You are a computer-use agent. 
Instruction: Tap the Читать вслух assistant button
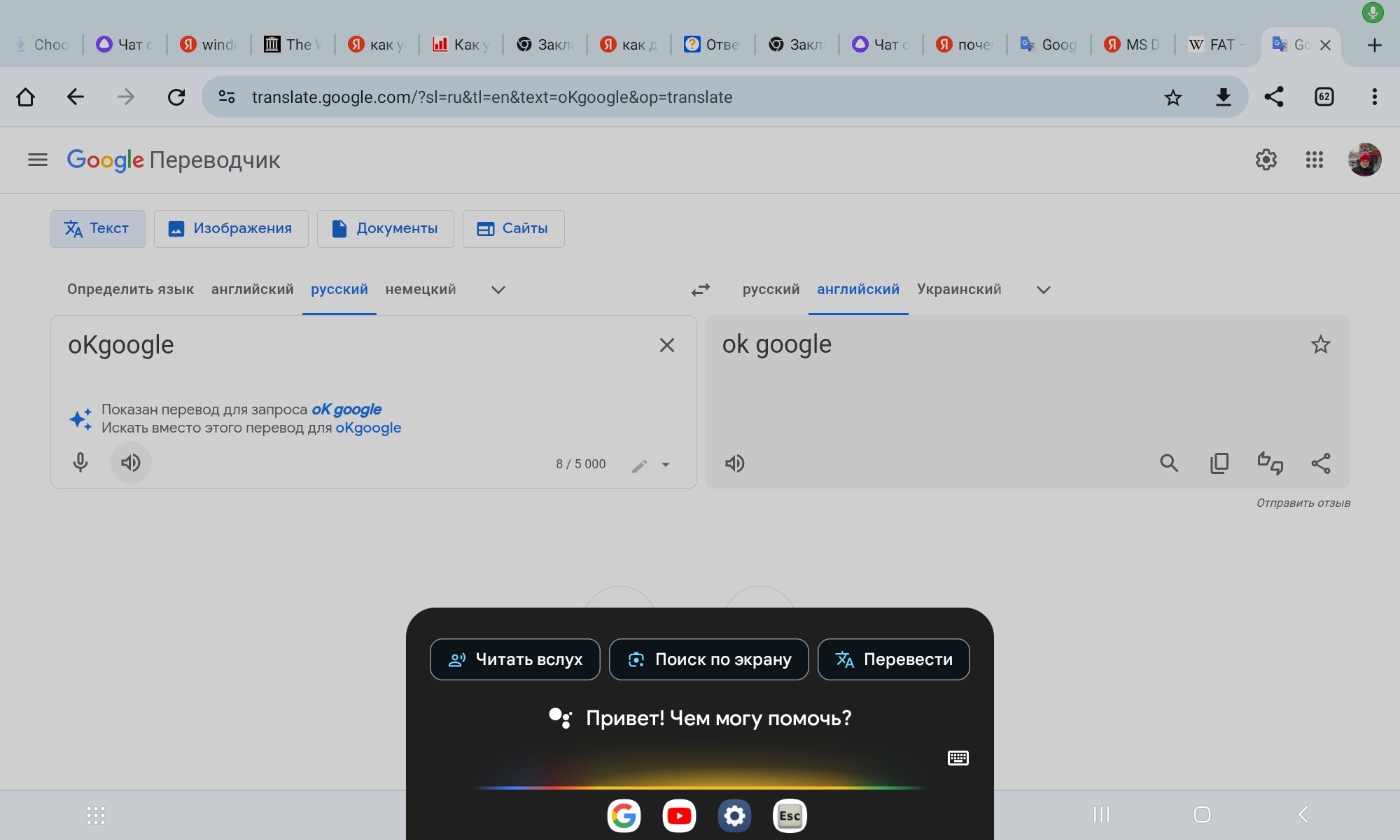tap(515, 659)
